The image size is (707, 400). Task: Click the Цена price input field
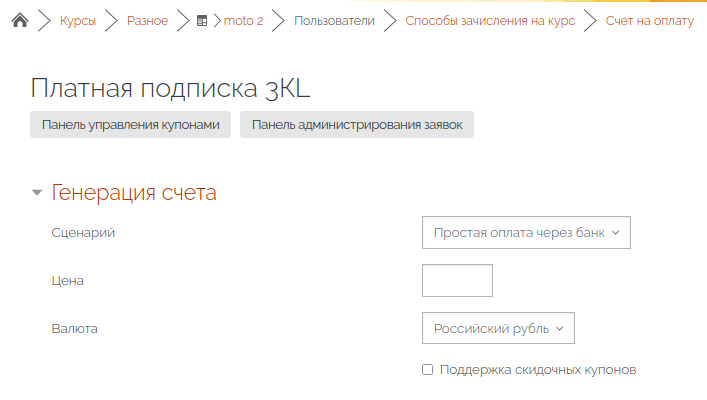(457, 280)
